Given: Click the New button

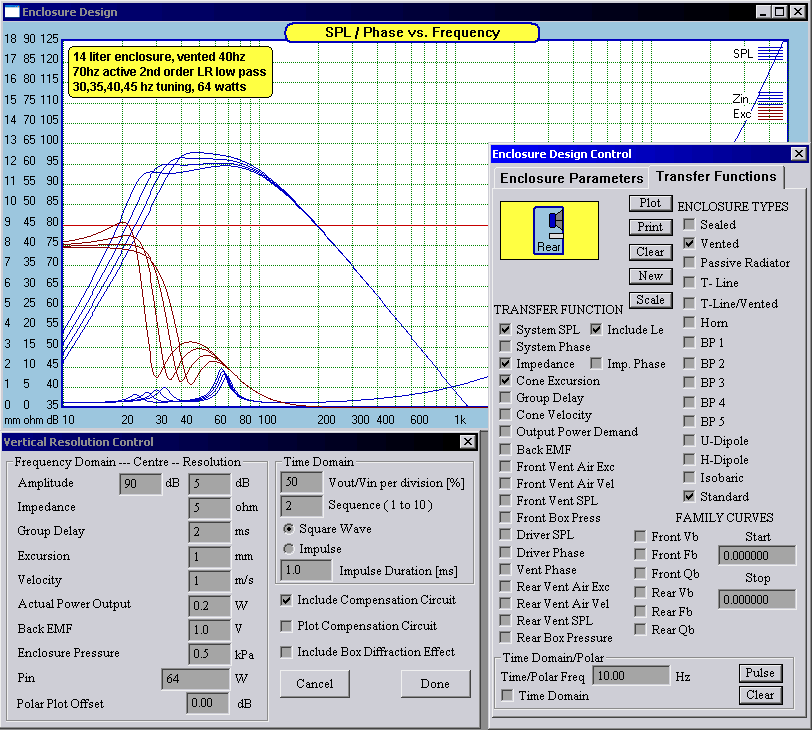Looking at the screenshot, I should click(x=650, y=276).
